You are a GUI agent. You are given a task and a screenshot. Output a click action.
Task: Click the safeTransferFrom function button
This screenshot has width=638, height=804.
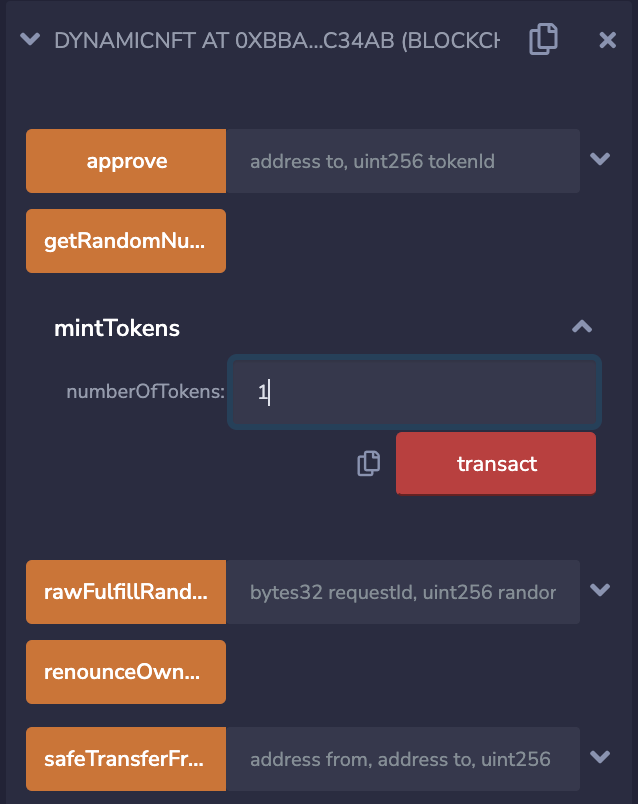point(126,759)
